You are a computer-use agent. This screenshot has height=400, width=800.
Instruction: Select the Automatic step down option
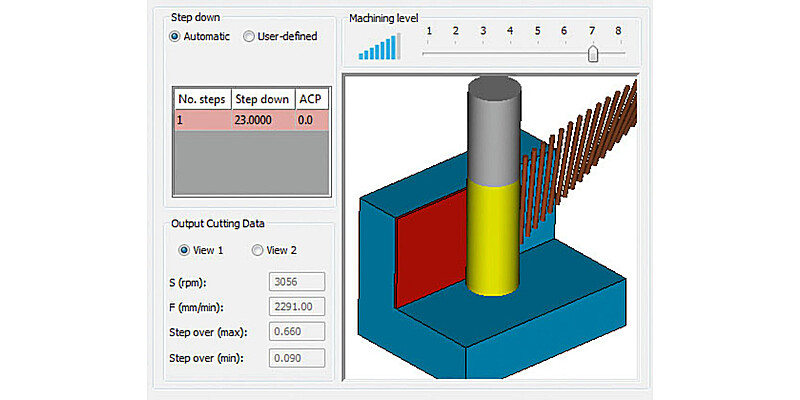coord(175,37)
